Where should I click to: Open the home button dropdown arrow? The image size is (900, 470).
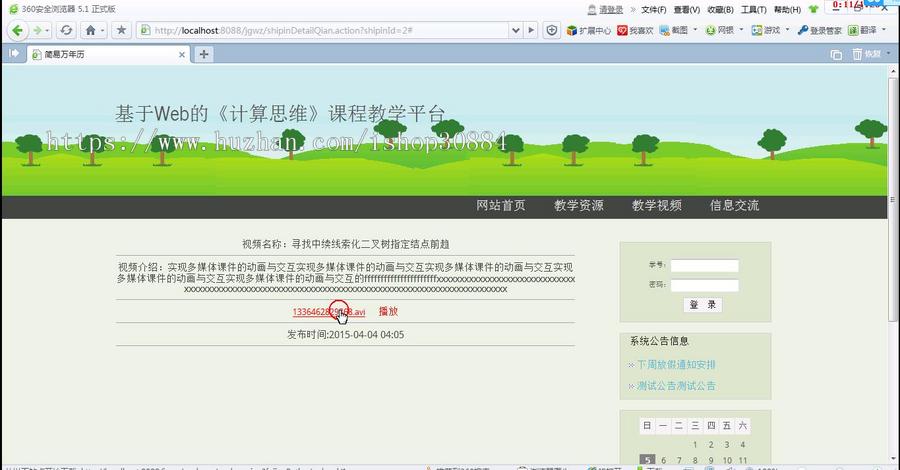[x=103, y=30]
